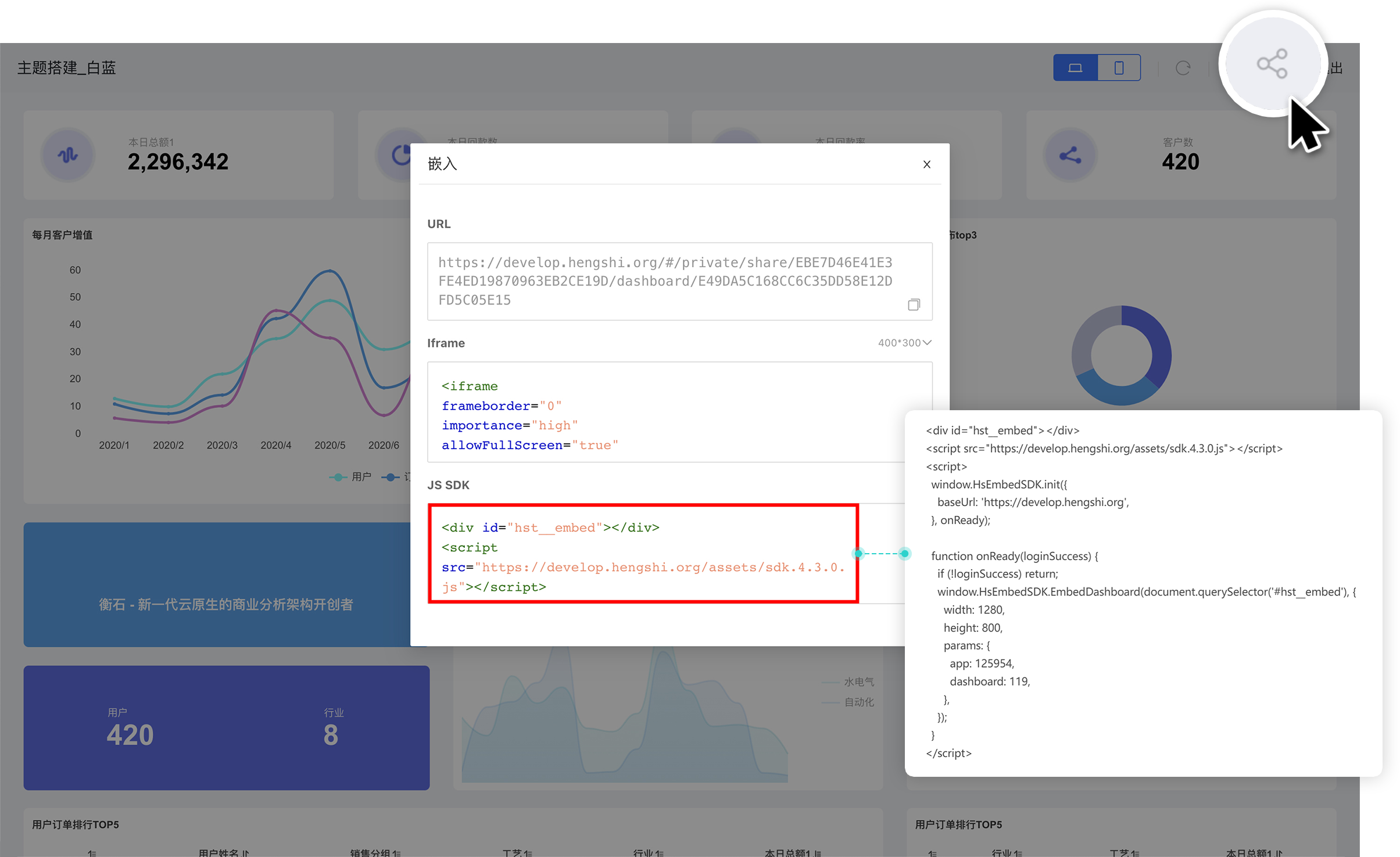Copy the share URL with the copy icon
The image size is (1400, 857).
point(914,304)
